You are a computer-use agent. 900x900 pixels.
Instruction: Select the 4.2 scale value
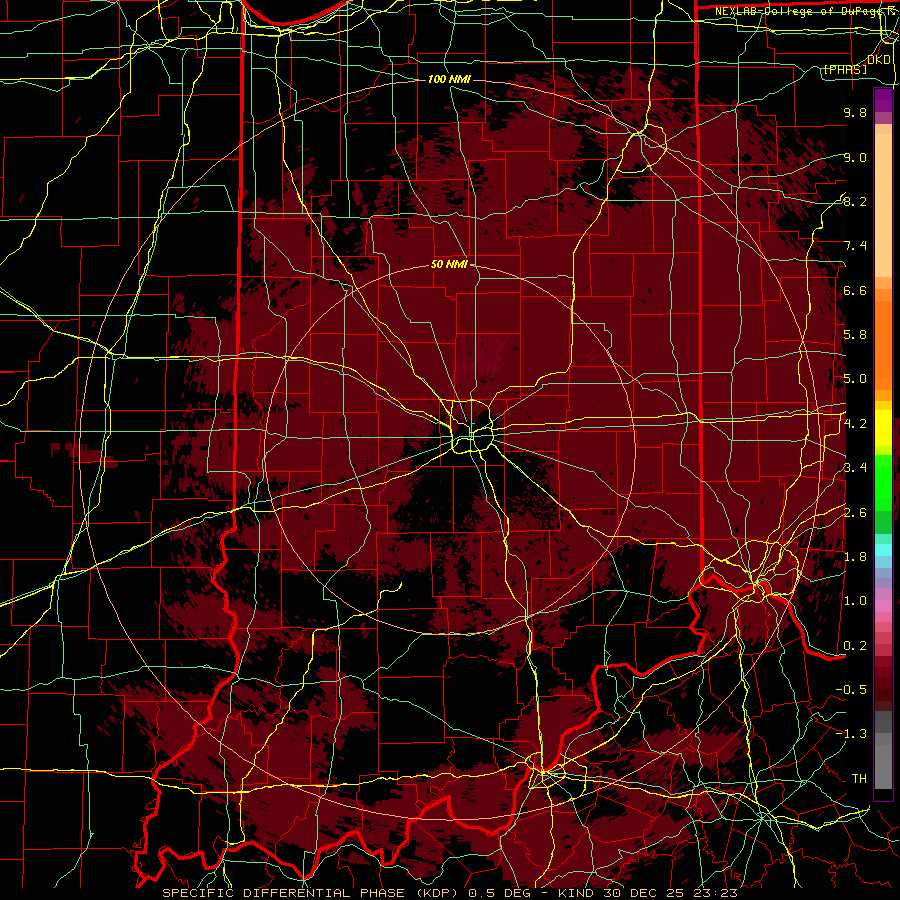tap(855, 424)
